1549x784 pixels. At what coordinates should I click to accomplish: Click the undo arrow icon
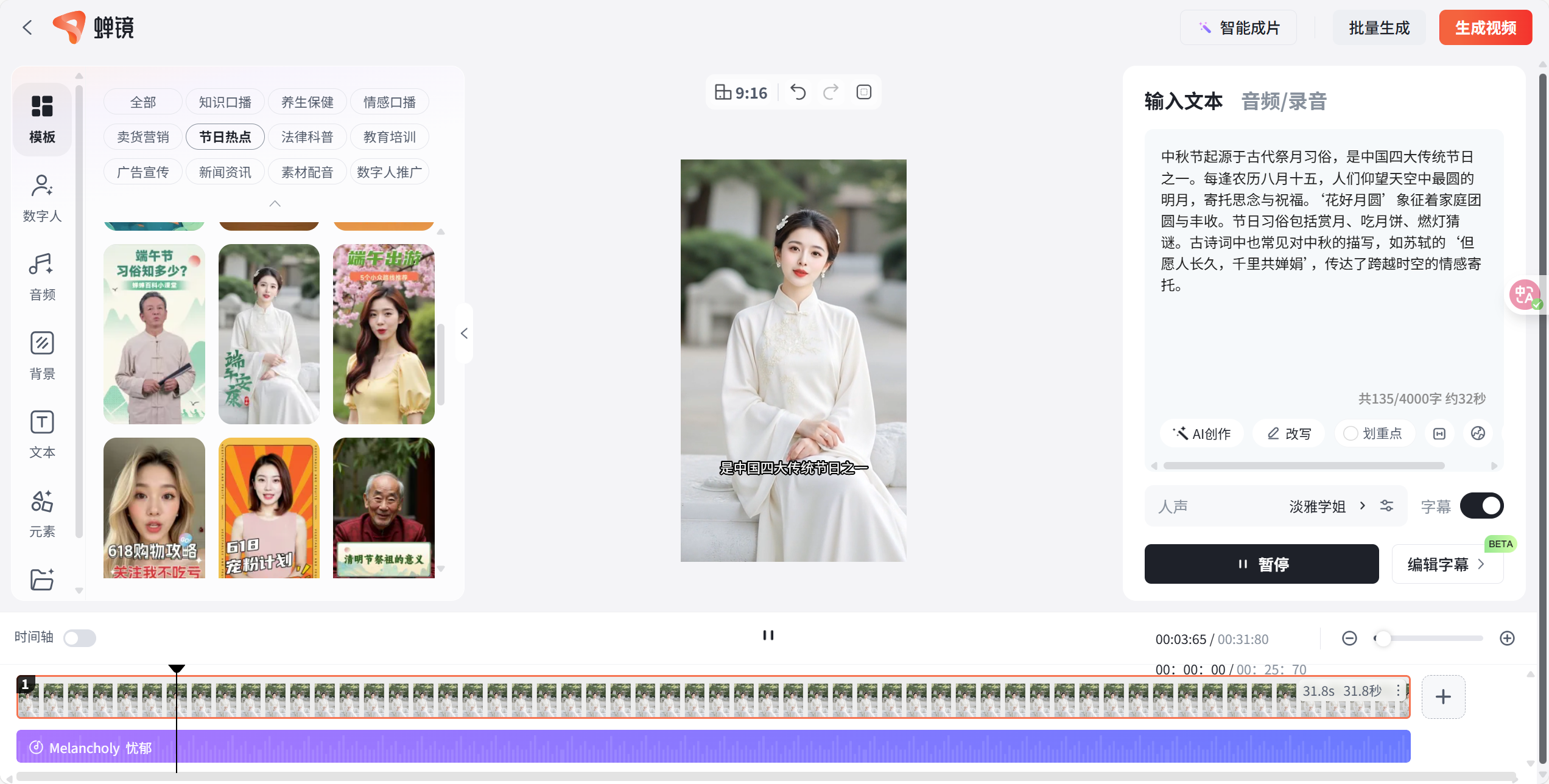pos(798,92)
